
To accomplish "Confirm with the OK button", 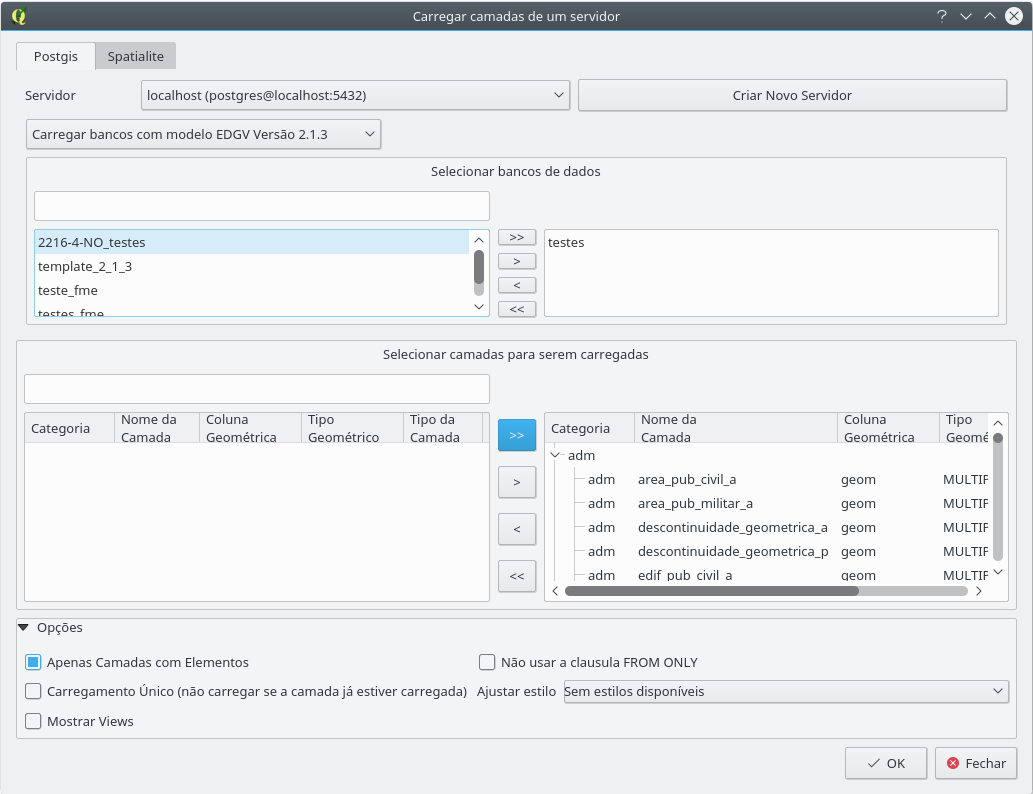I will pyautogui.click(x=886, y=763).
